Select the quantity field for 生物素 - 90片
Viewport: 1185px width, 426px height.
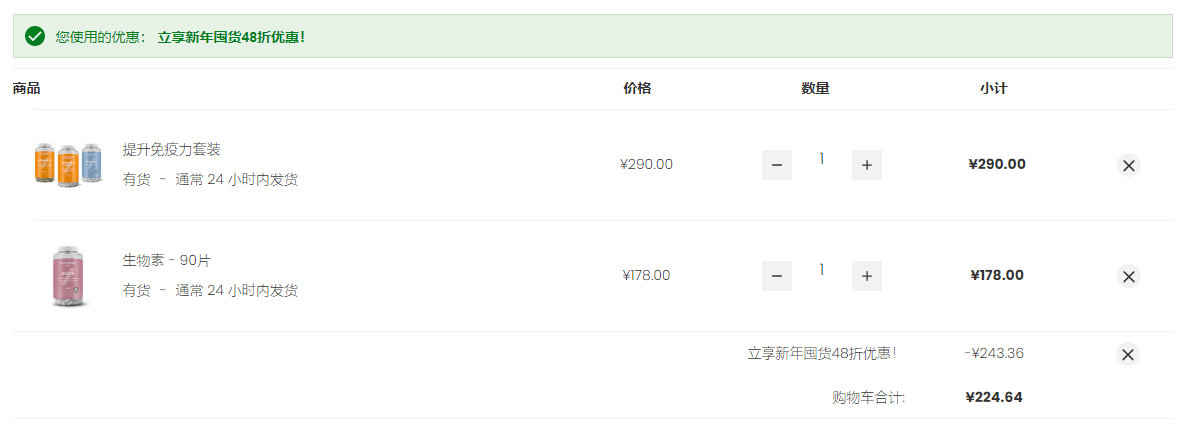coord(821,270)
